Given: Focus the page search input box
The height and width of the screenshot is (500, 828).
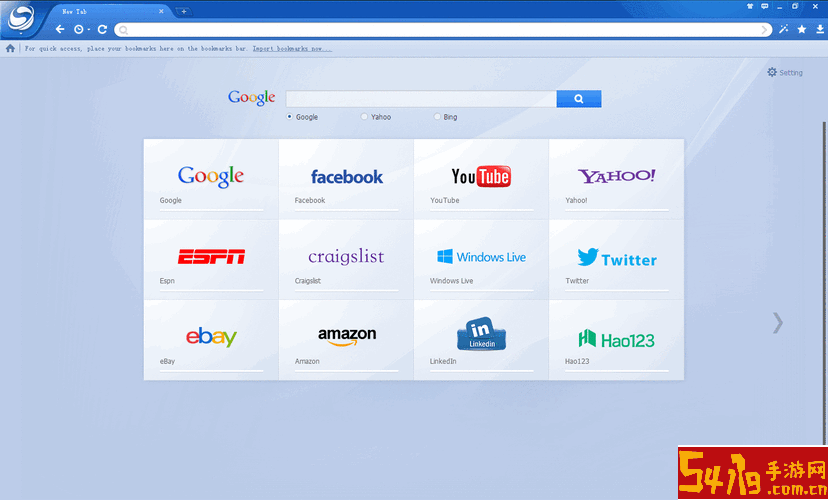Looking at the screenshot, I should (x=421, y=99).
